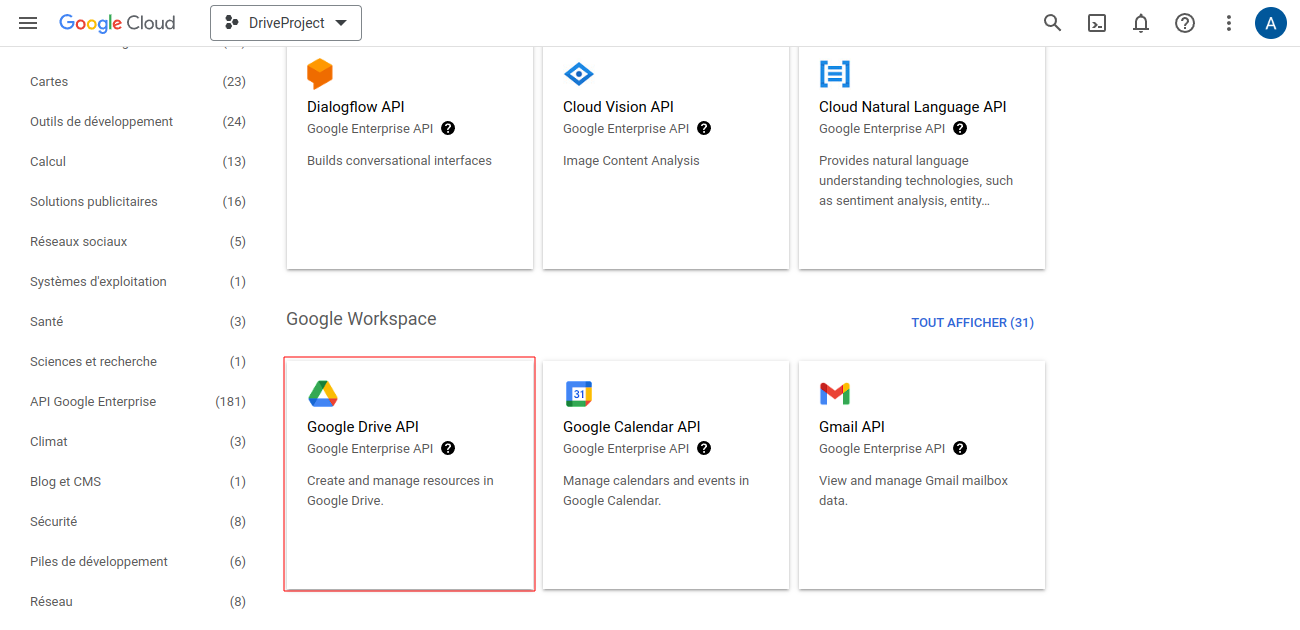Select the Santé sidebar entry
The image size is (1300, 630).
coord(46,321)
